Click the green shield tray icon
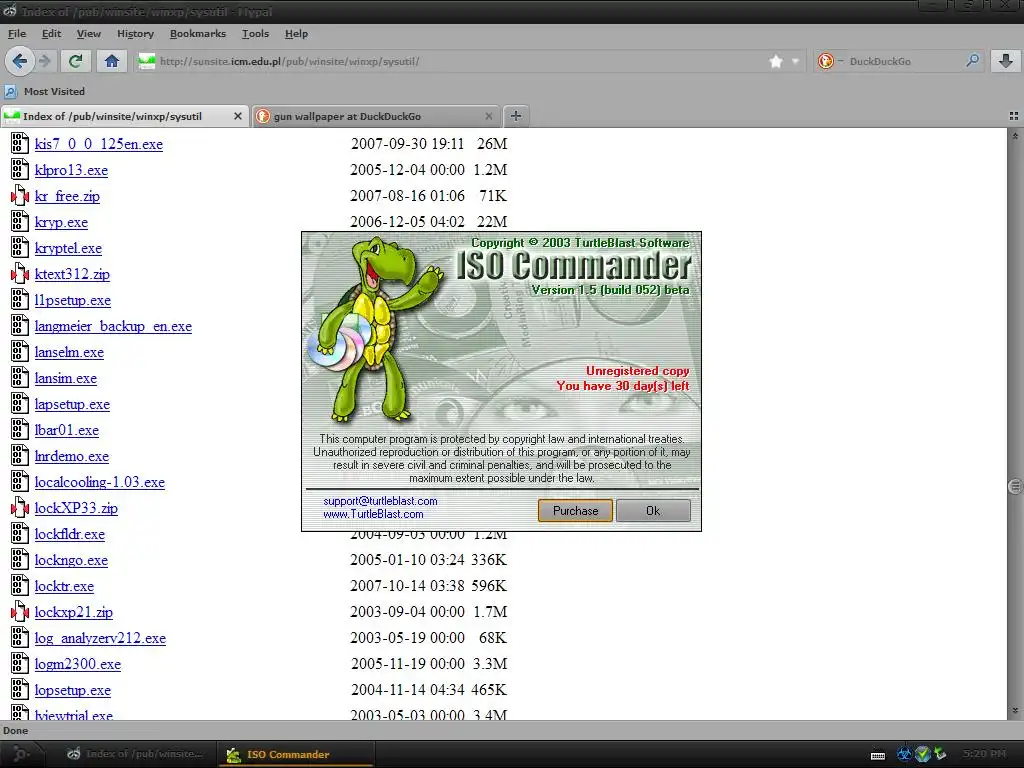Viewport: 1024px width, 768px height. [923, 754]
